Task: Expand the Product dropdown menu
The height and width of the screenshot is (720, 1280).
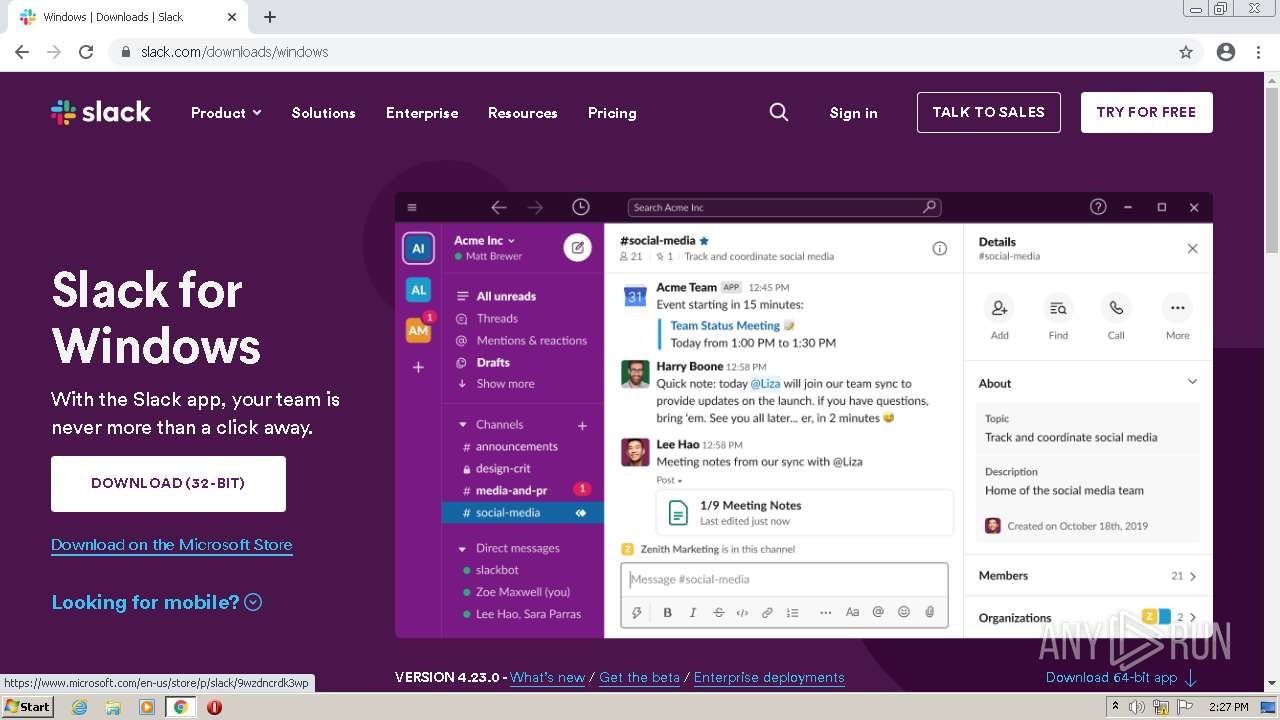Action: [x=226, y=113]
